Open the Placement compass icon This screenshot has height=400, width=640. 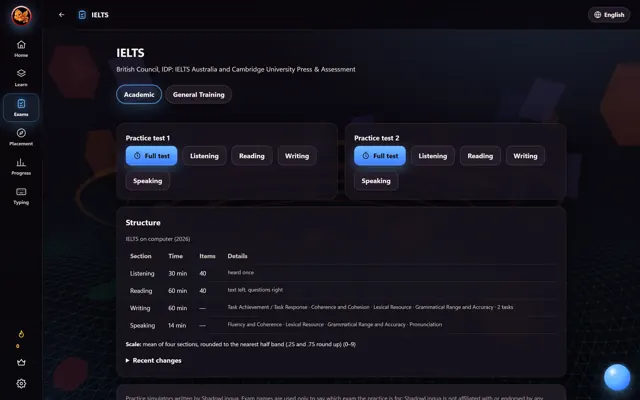pos(21,133)
